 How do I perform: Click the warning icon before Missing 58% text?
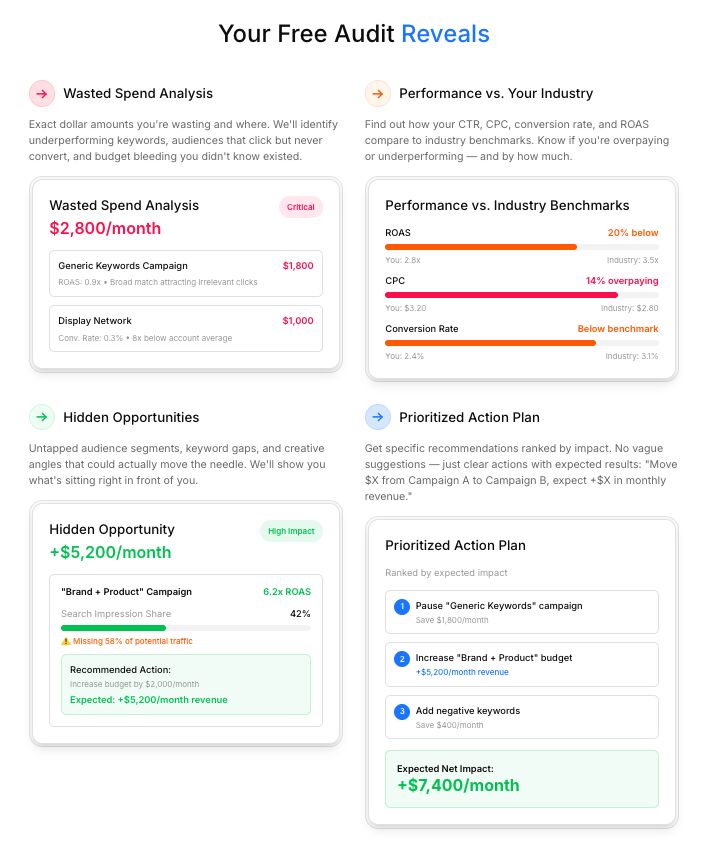[66, 641]
